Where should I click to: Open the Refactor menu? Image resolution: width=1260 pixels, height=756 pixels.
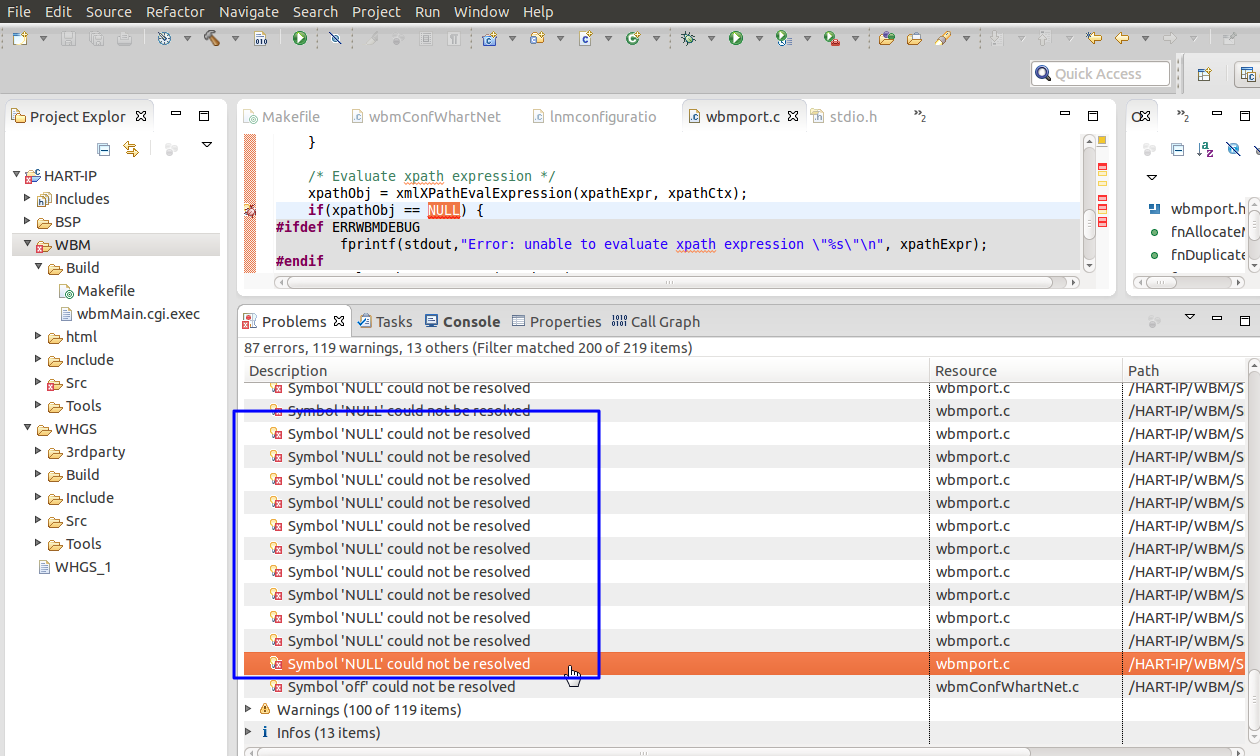pos(175,12)
